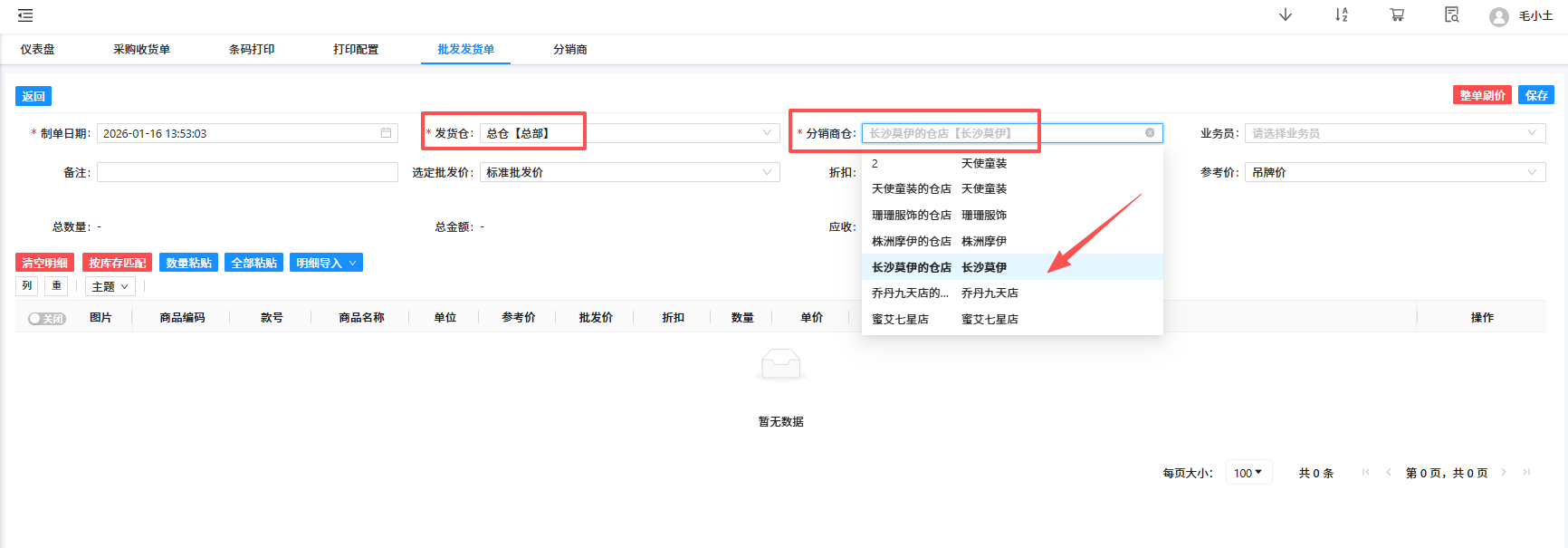Click the 备注 input field

point(247,172)
